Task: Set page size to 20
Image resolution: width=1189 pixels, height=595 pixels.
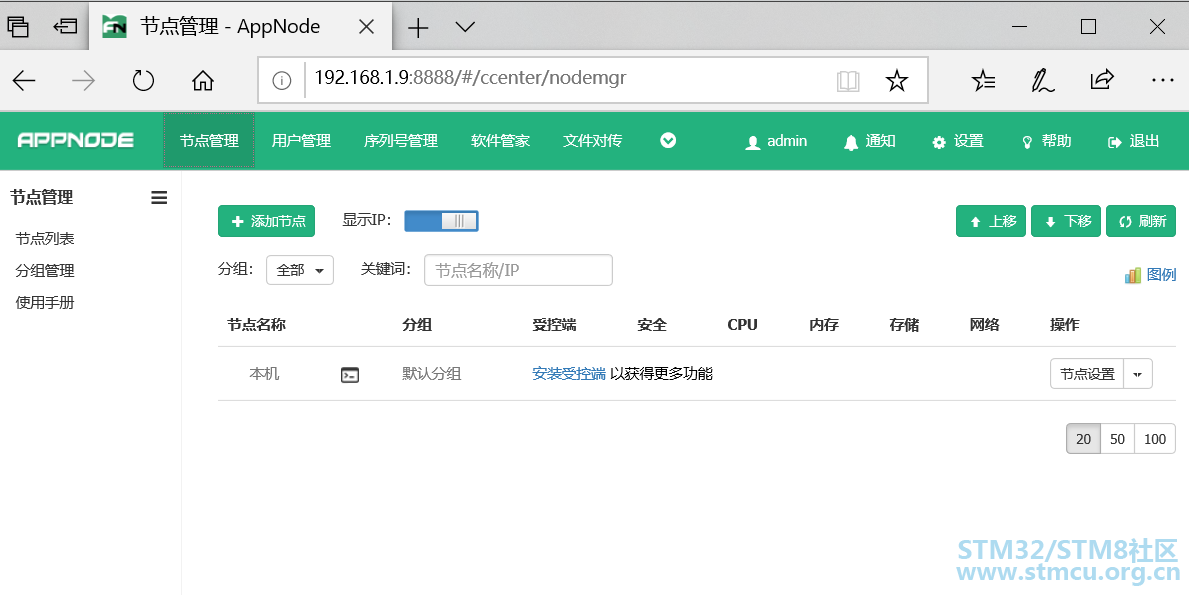Action: pyautogui.click(x=1084, y=439)
